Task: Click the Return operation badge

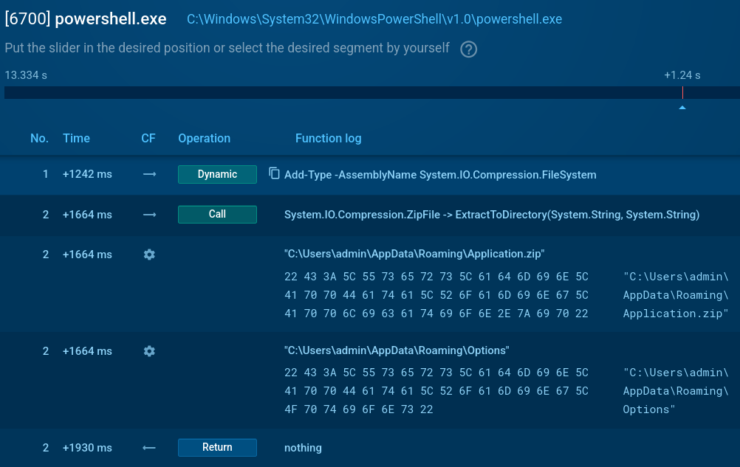Action: 217,447
